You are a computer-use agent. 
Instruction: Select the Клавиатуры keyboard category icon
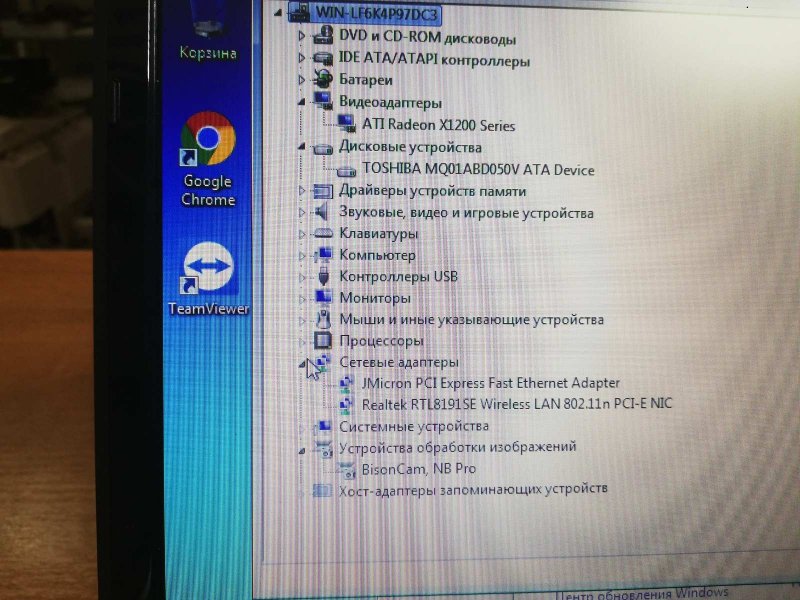click(x=322, y=232)
